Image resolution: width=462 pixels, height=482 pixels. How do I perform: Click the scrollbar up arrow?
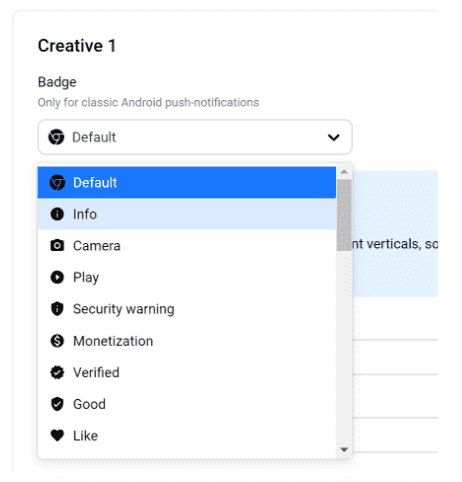(344, 172)
